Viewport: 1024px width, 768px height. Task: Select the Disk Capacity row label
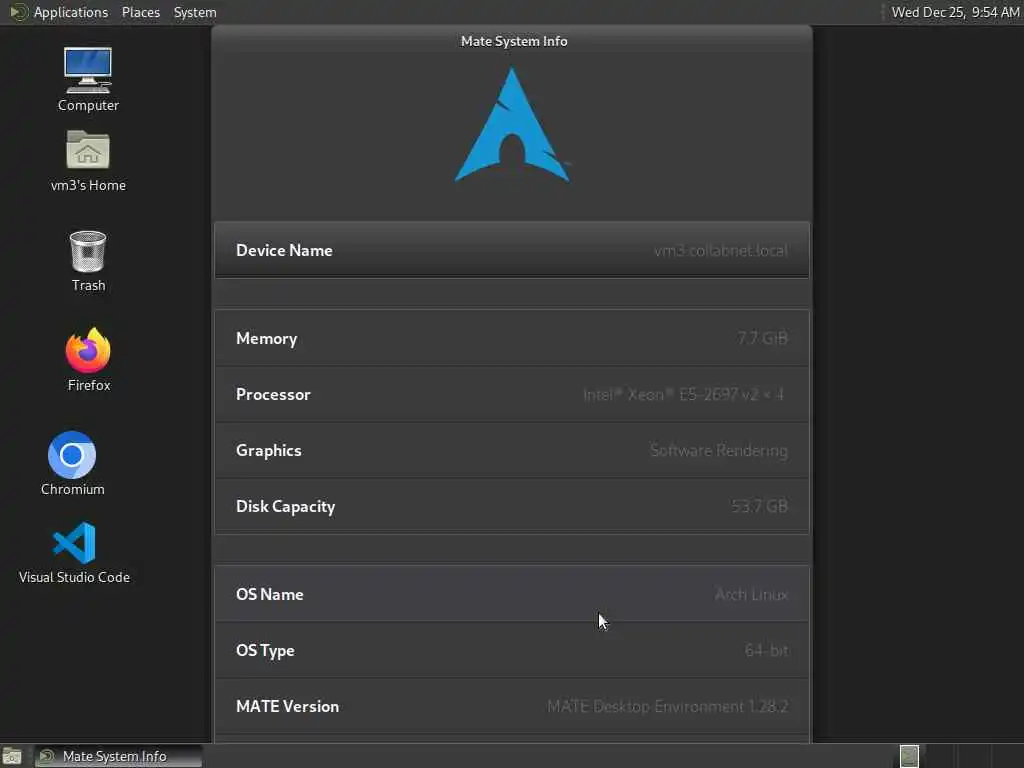[x=285, y=507]
